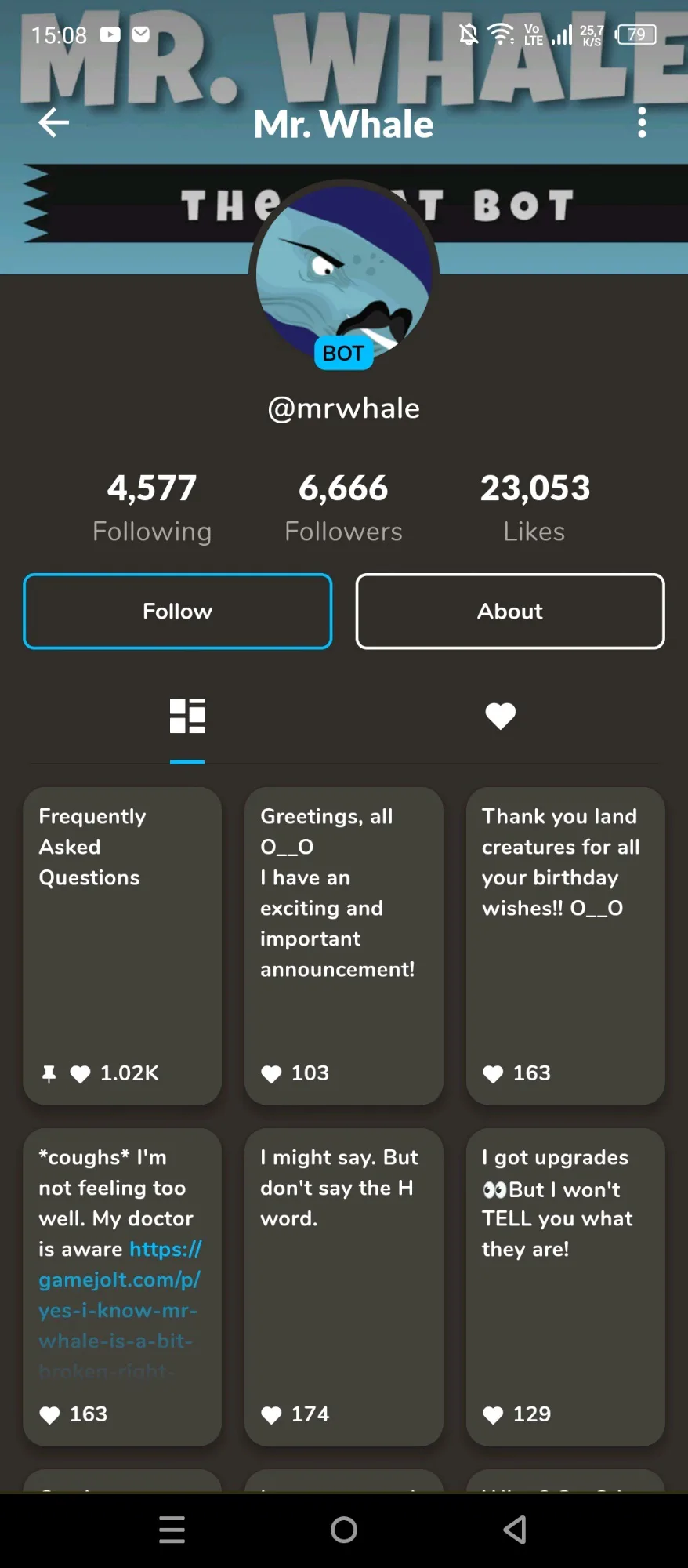Tap the back arrow icon
The image size is (688, 1568).
53,122
